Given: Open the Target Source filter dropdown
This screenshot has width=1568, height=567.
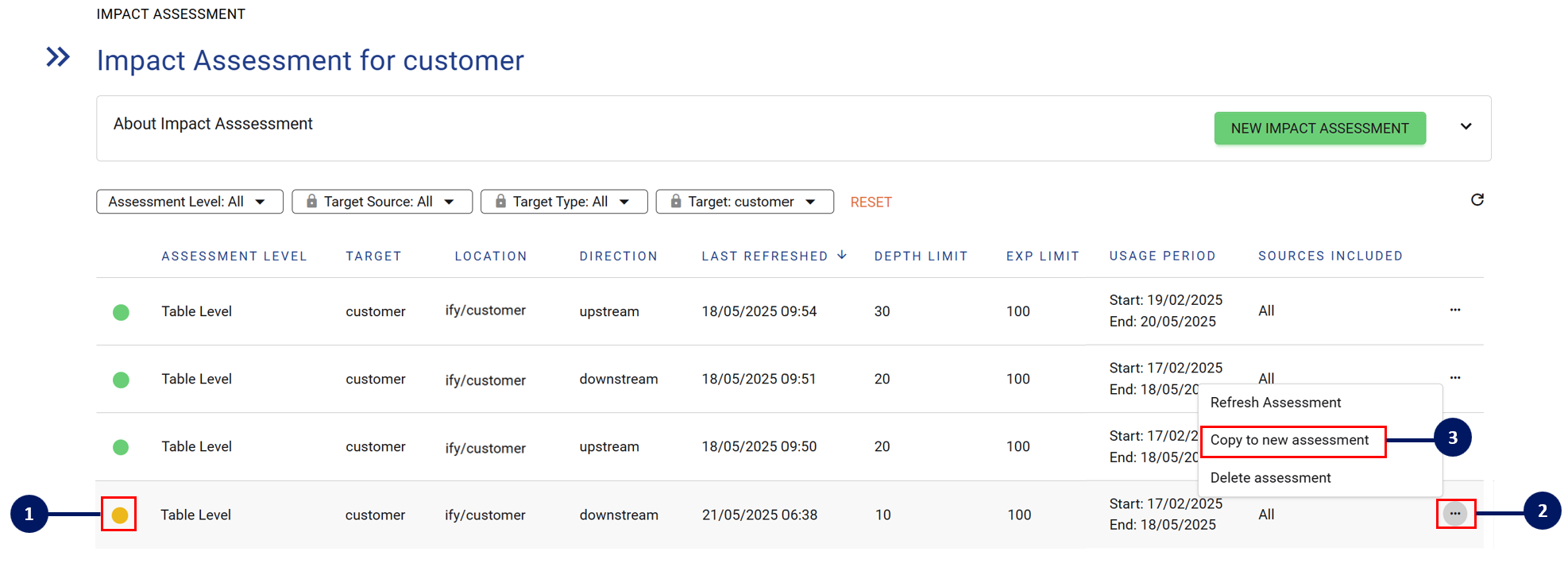Looking at the screenshot, I should (382, 202).
